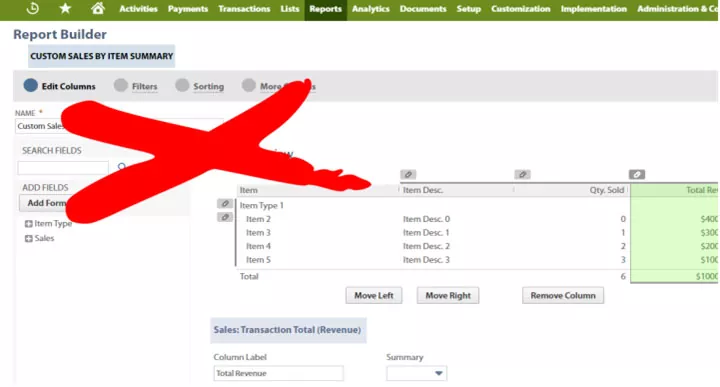Click the Item 4 cell

tap(258, 247)
